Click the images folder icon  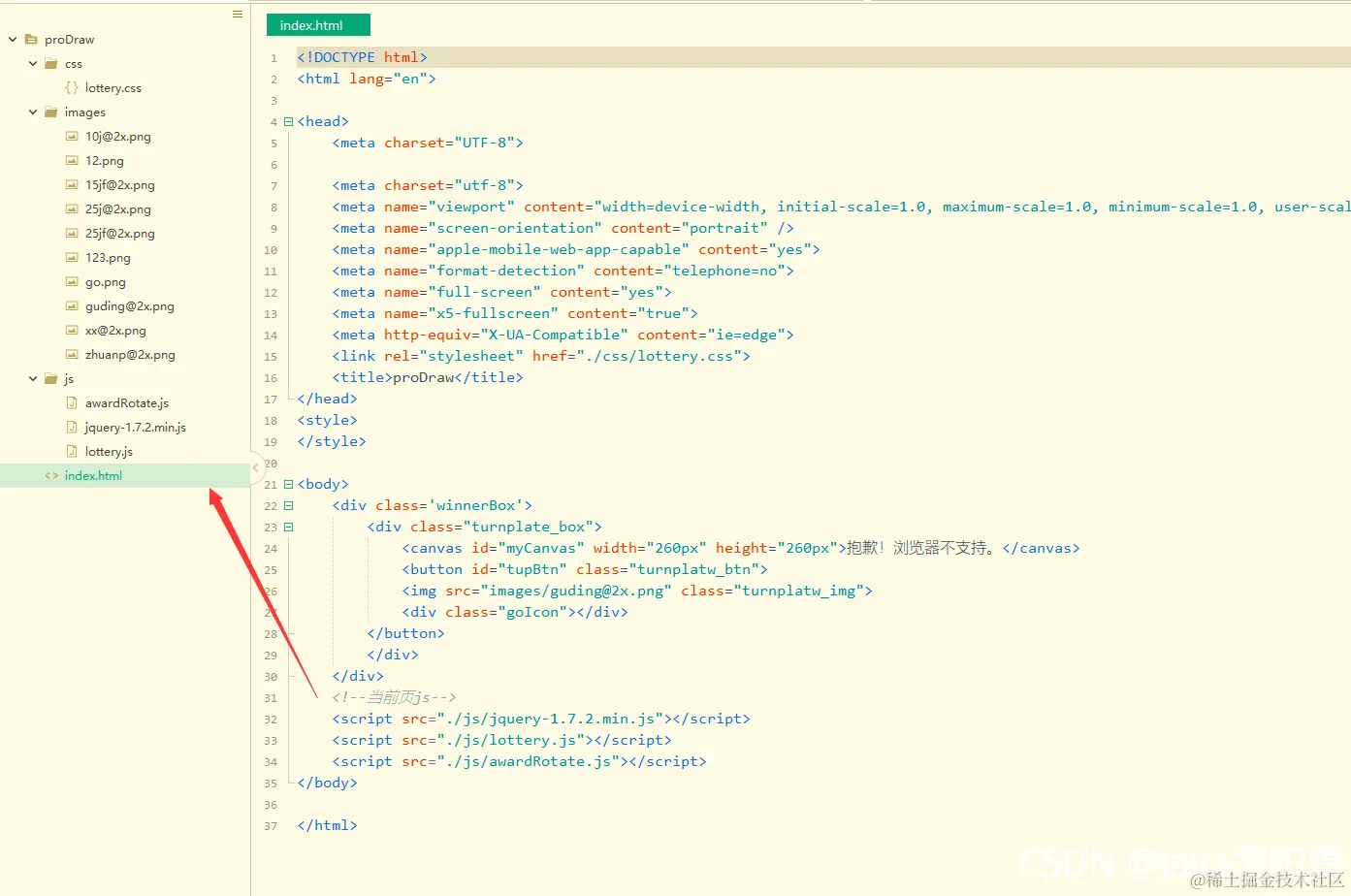tap(51, 112)
